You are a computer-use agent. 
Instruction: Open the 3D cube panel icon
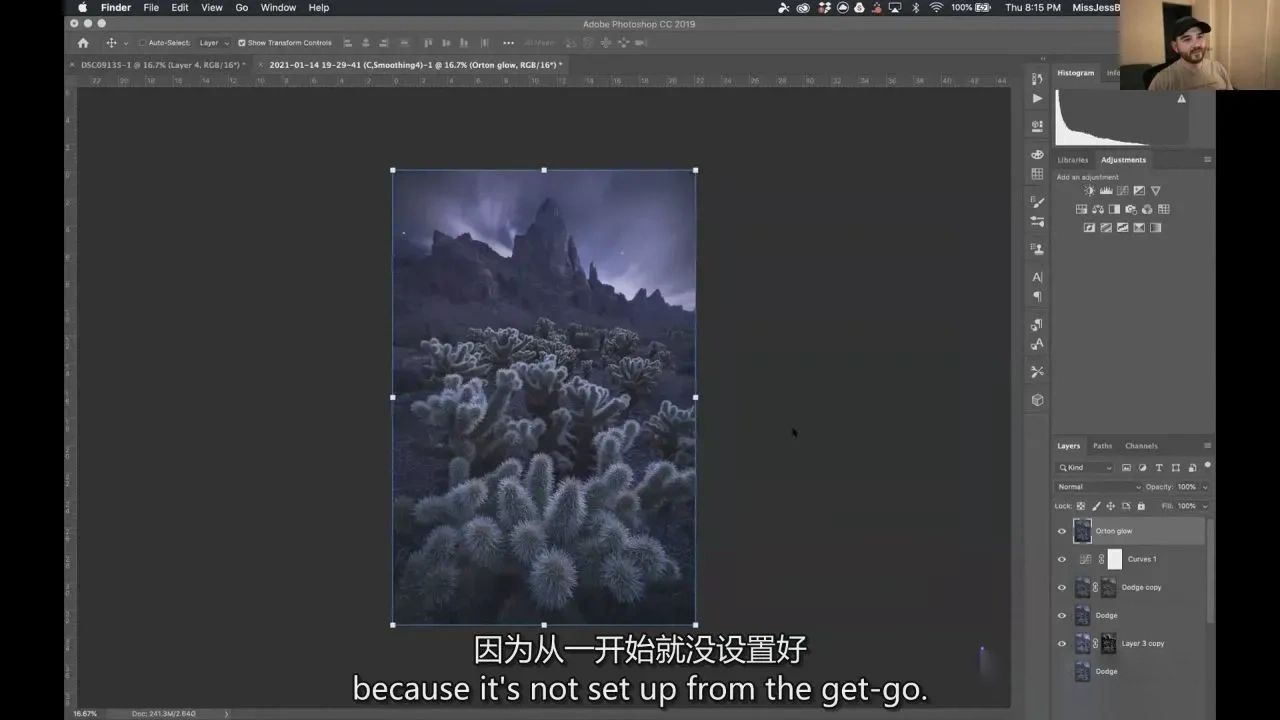1037,400
